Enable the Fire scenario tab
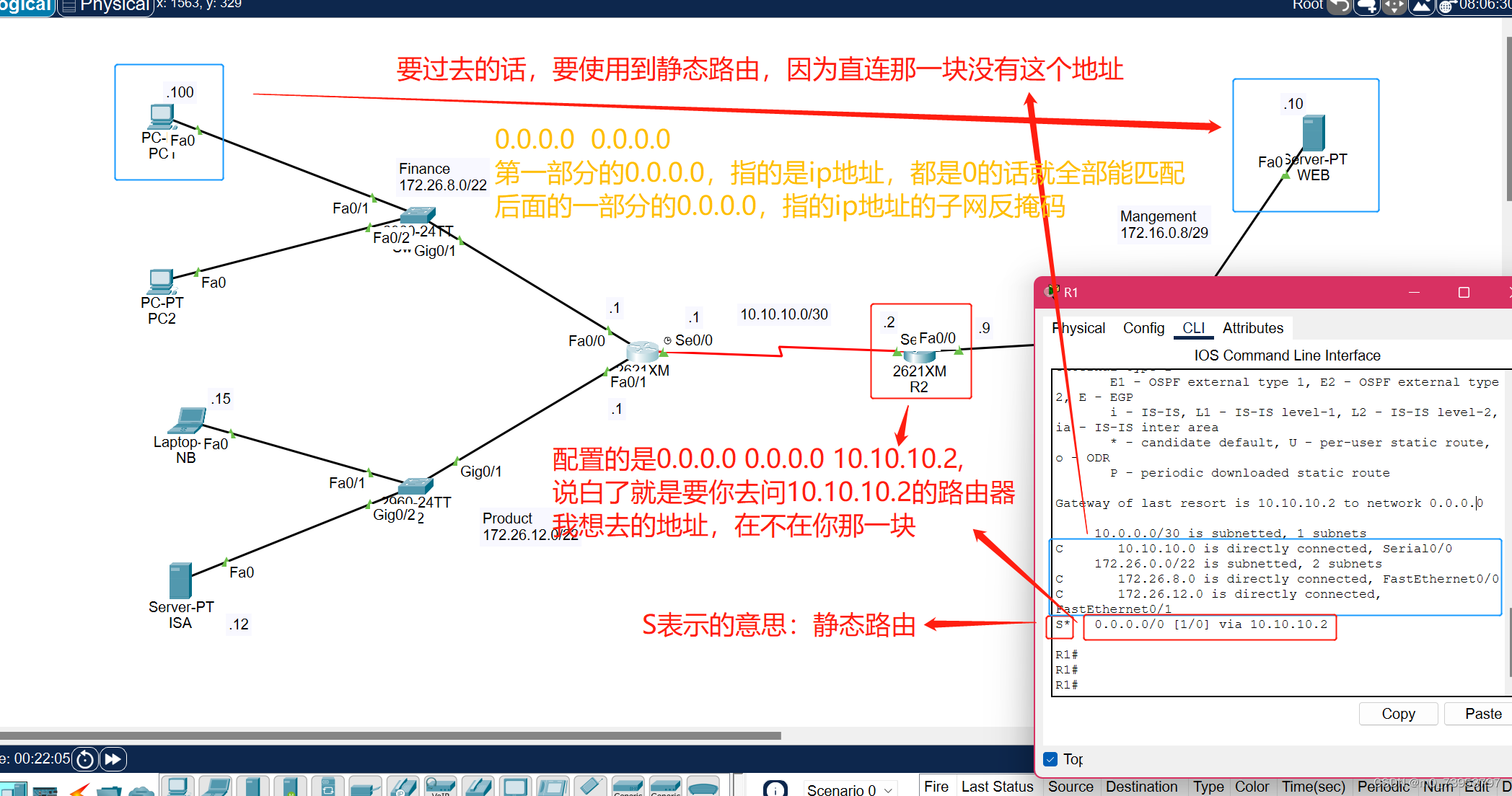 936,786
